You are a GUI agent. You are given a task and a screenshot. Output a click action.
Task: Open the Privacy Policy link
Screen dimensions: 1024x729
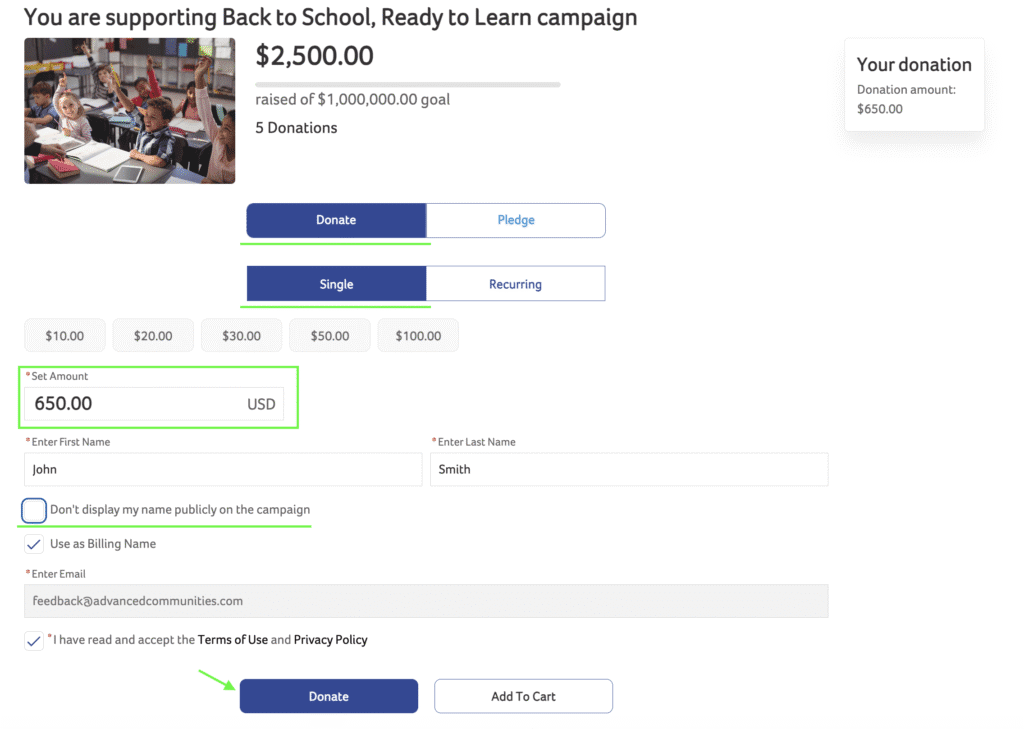(331, 640)
